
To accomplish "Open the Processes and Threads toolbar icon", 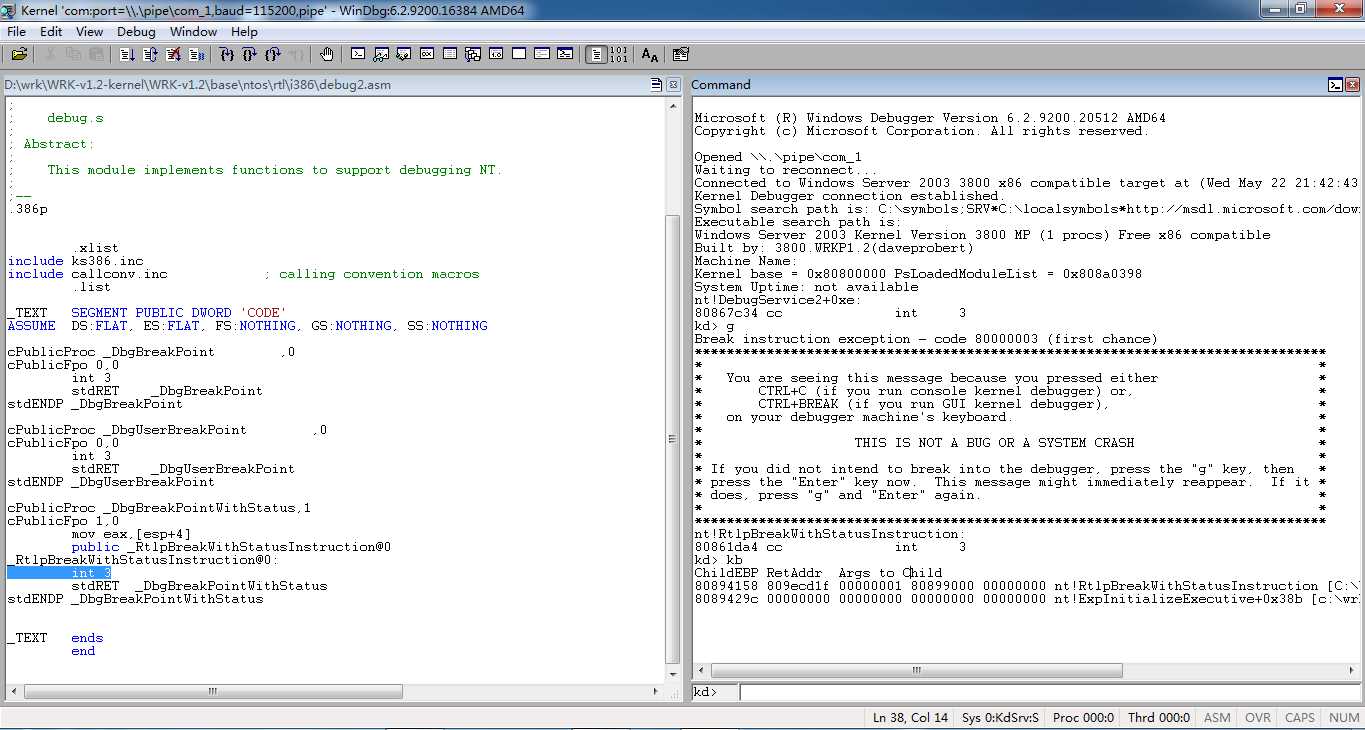I will pos(541,54).
